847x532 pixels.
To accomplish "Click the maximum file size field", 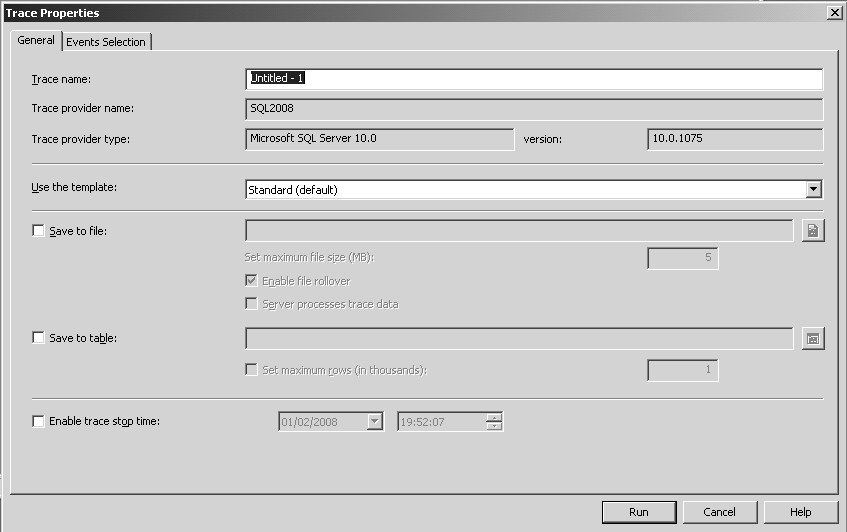I will pyautogui.click(x=683, y=258).
